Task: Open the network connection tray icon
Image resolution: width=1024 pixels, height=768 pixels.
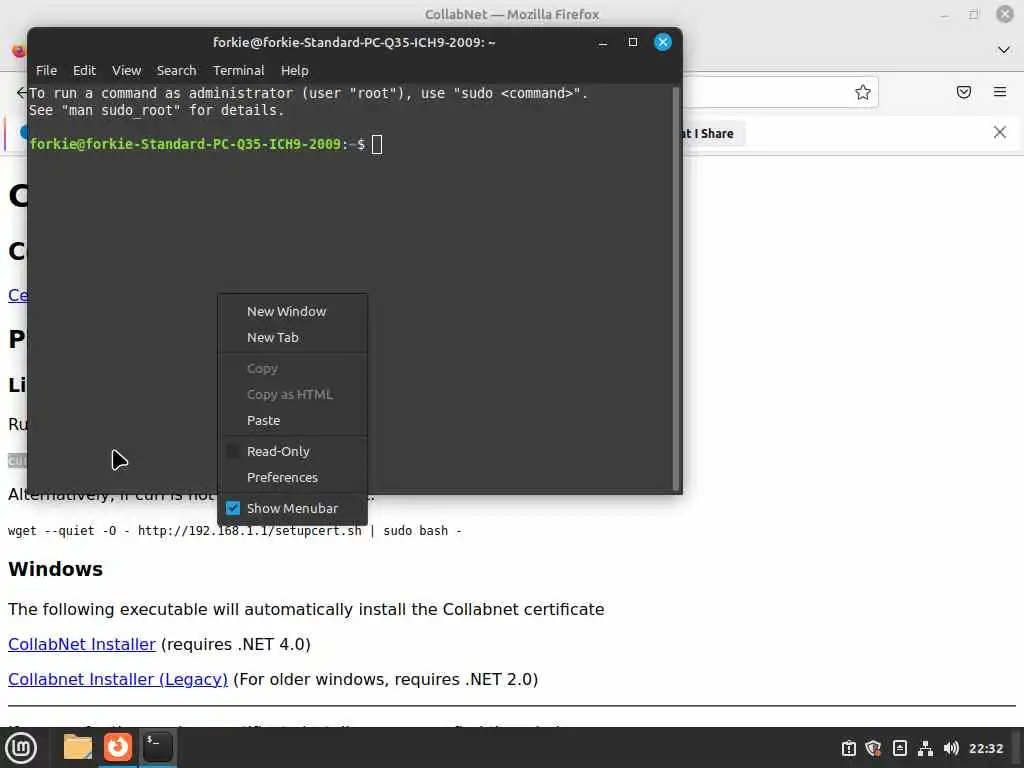Action: click(925, 748)
